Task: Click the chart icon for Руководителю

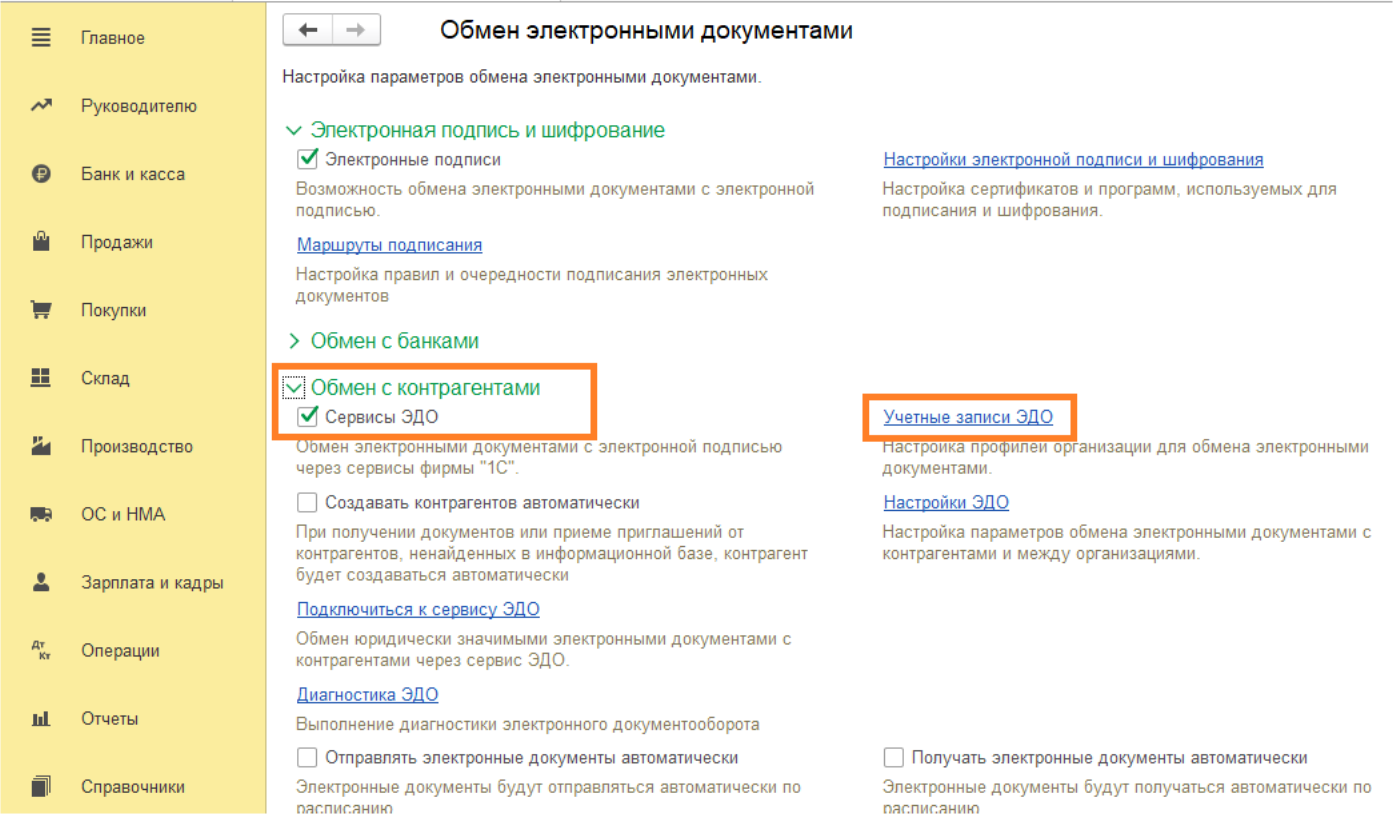Action: (41, 106)
